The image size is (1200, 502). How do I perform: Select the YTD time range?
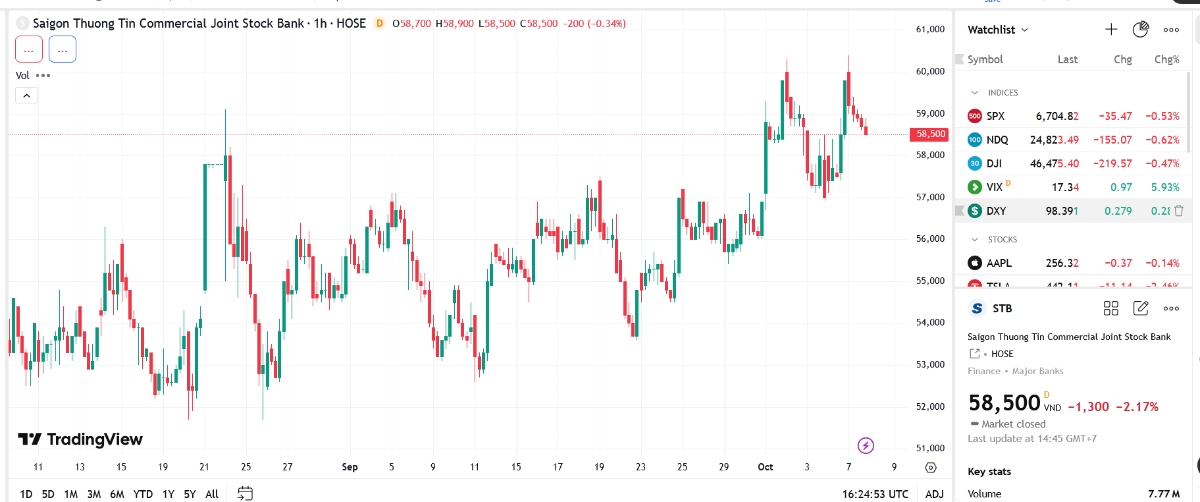pyautogui.click(x=143, y=494)
